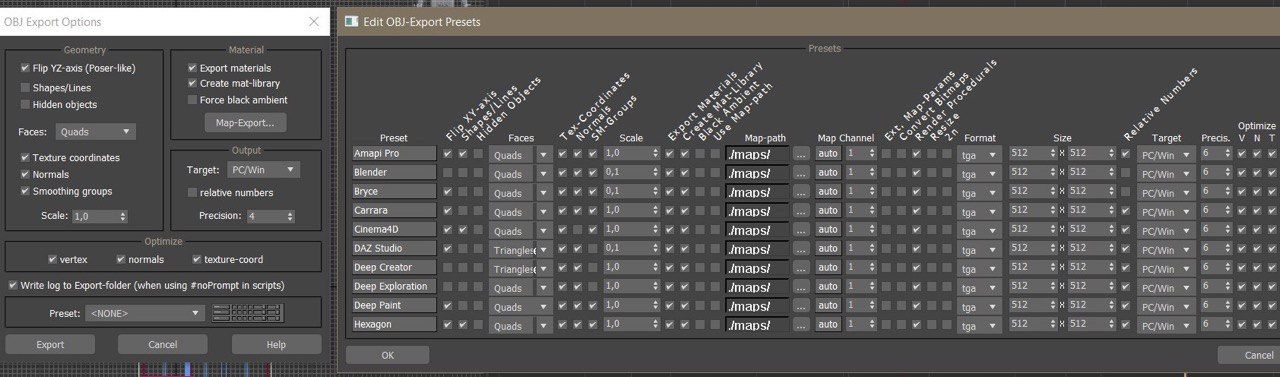Click Cancel in Edit OBJ-Export Presets
This screenshot has width=1280, height=377.
coord(1250,355)
